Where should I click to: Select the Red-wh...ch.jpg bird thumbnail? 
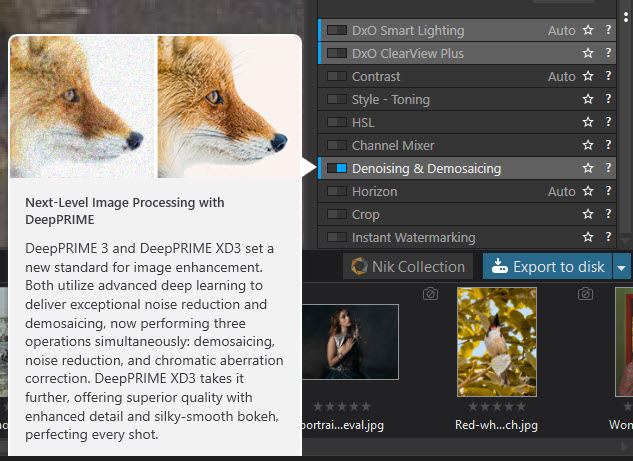(x=497, y=342)
